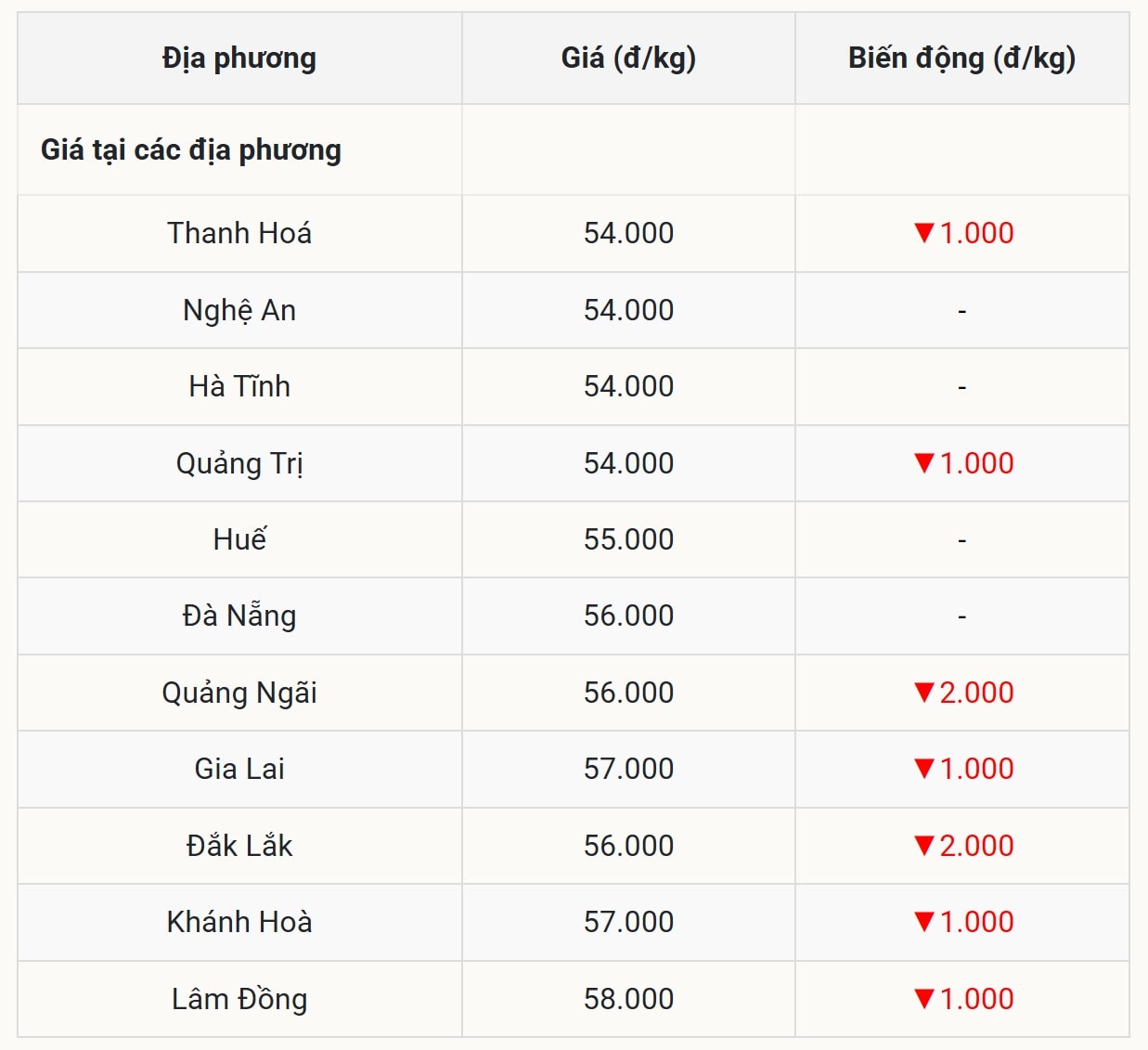Click the red decrease arrow for Lâm Đồng

[923, 998]
